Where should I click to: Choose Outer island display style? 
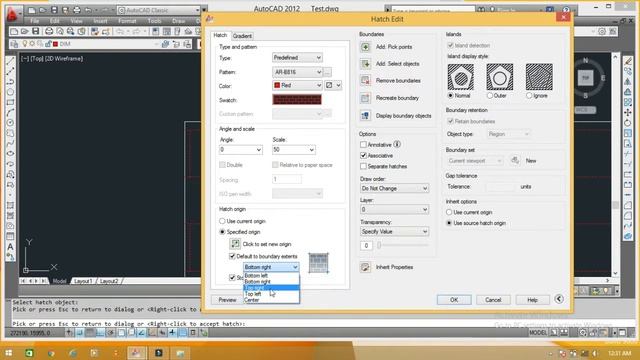pyautogui.click(x=490, y=96)
